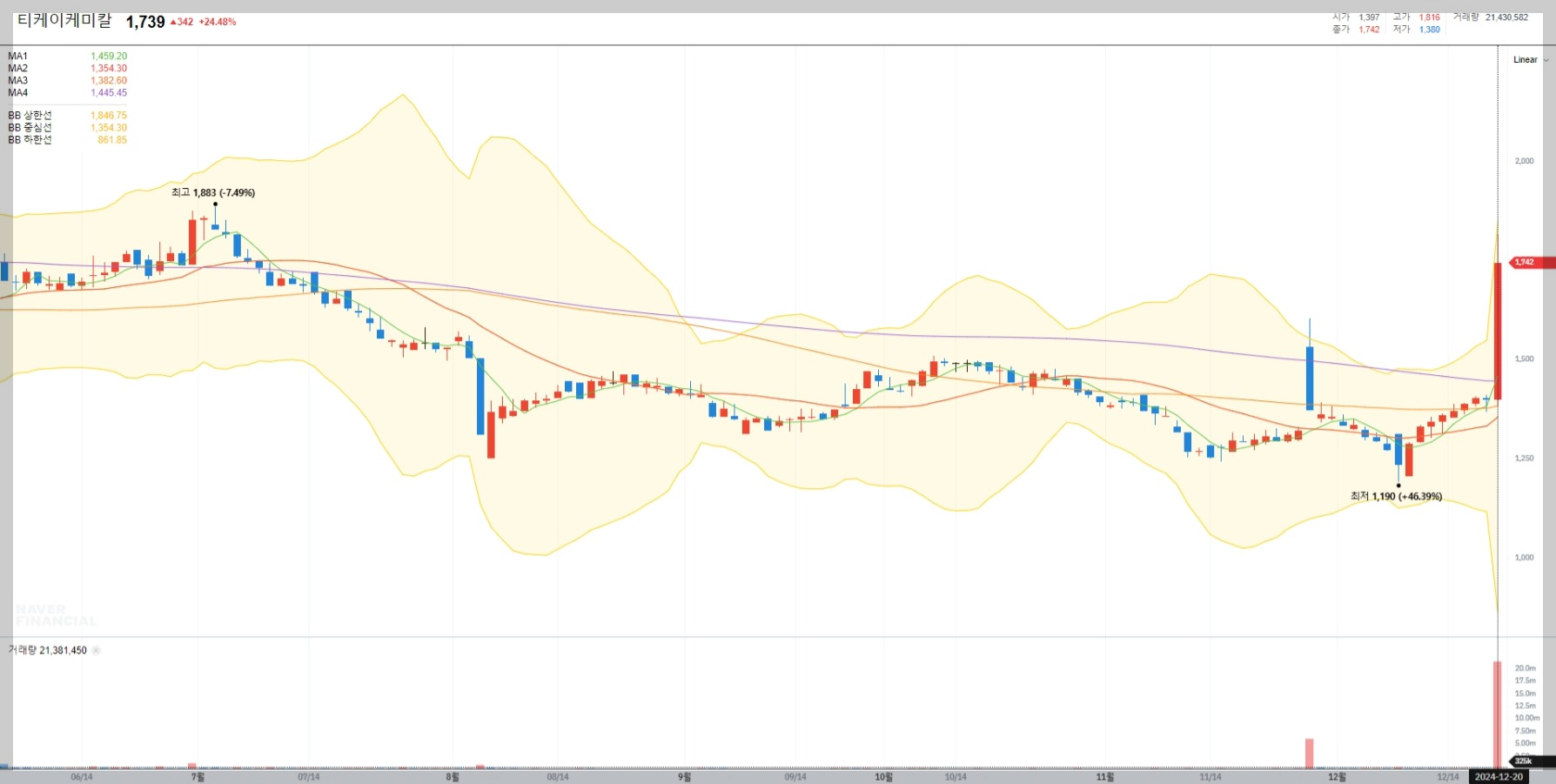Screen dimensions: 1556x784
Task: Select the MA2 legend label
Action: click(x=18, y=68)
